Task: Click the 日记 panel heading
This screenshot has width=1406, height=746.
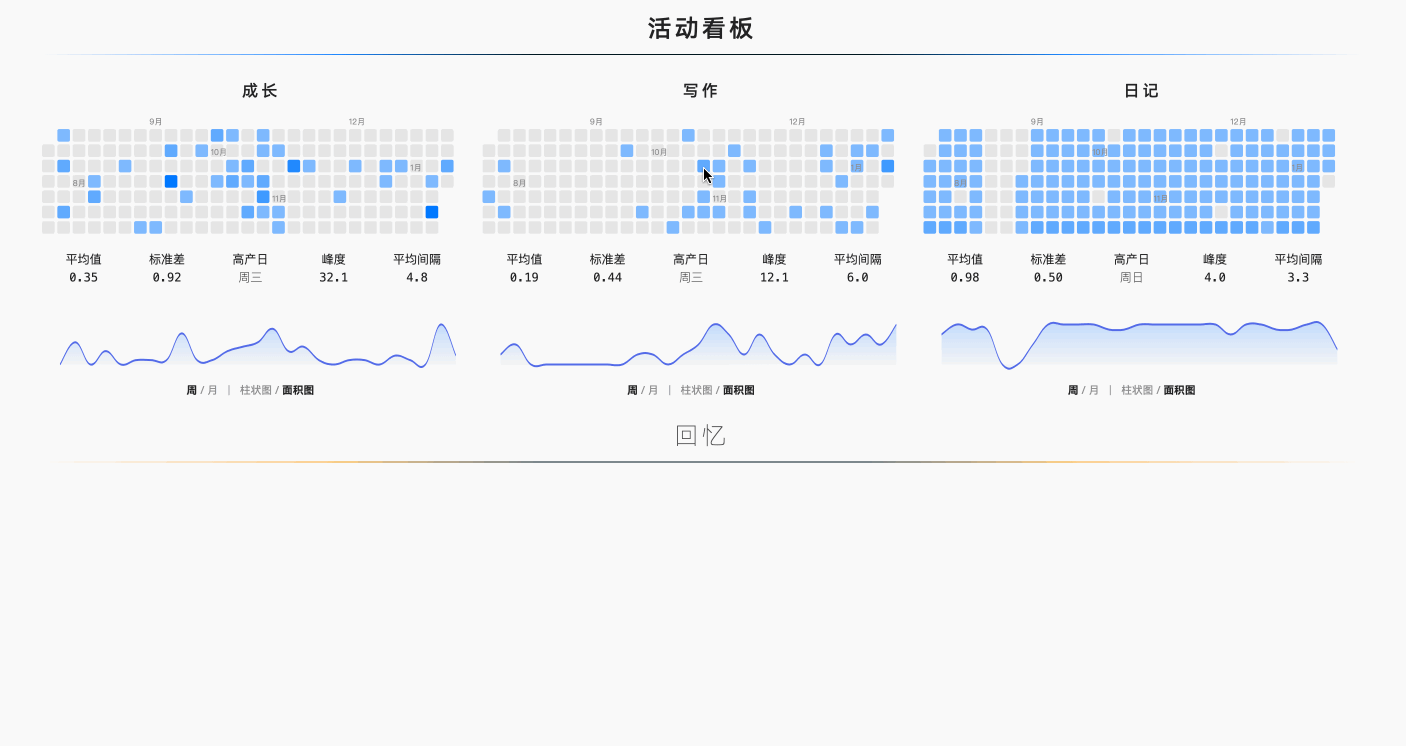Action: (x=1141, y=91)
